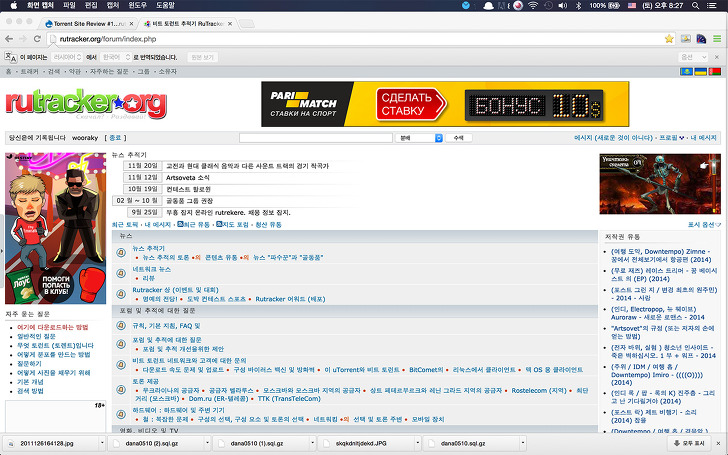728x455 pixels.
Task: Click the file icon of 2011126164128.jpg download
Action: click(10, 442)
